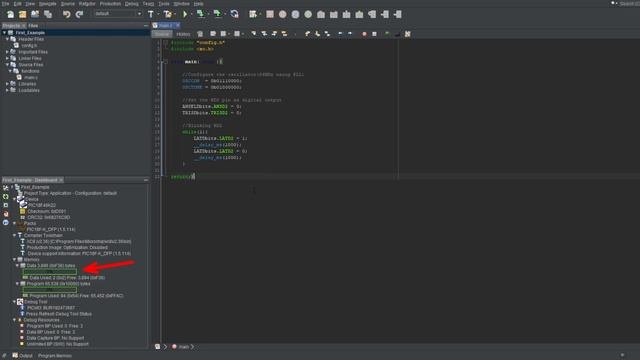Redo the last undone edit

coord(79,14)
